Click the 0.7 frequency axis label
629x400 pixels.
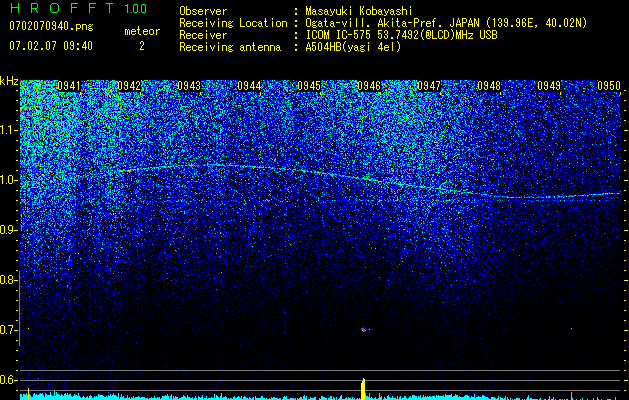pos(8,330)
